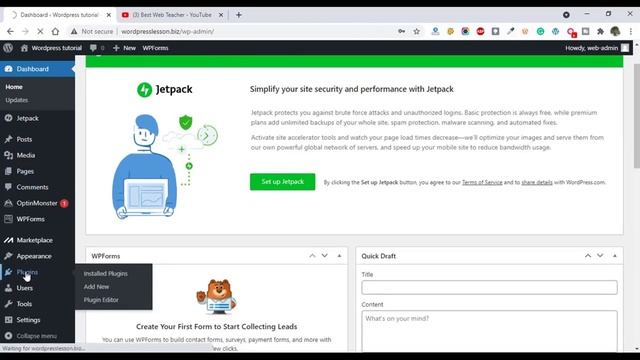Go to the browser home page
The height and width of the screenshot is (360, 640).
tap(55, 31)
